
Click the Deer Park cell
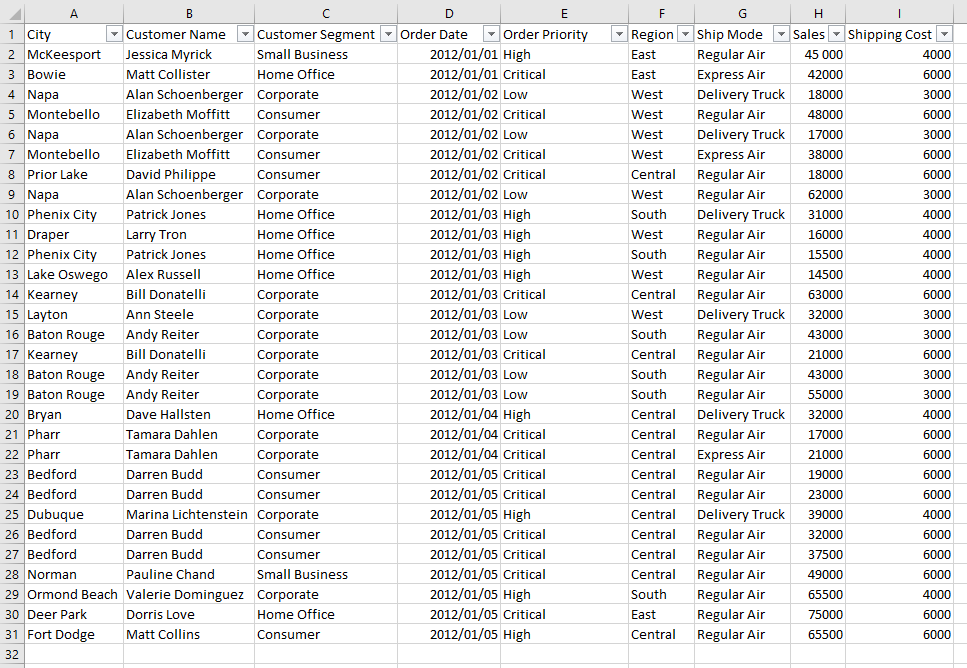click(x=74, y=614)
